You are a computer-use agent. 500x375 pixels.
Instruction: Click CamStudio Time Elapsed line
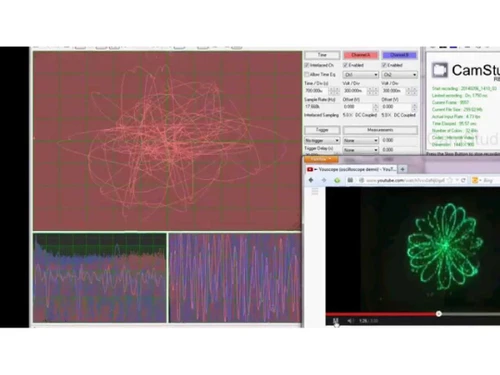click(x=454, y=123)
